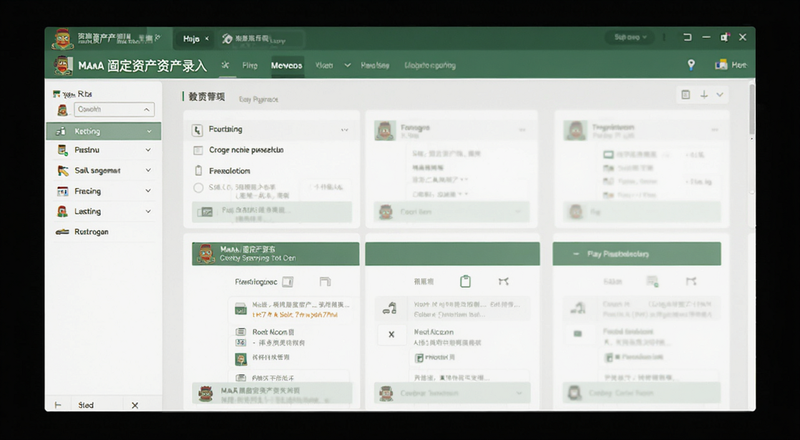The height and width of the screenshot is (440, 800).
Task: Expand the Coobrar footer chevron in the middle lower card
Action: (x=519, y=393)
